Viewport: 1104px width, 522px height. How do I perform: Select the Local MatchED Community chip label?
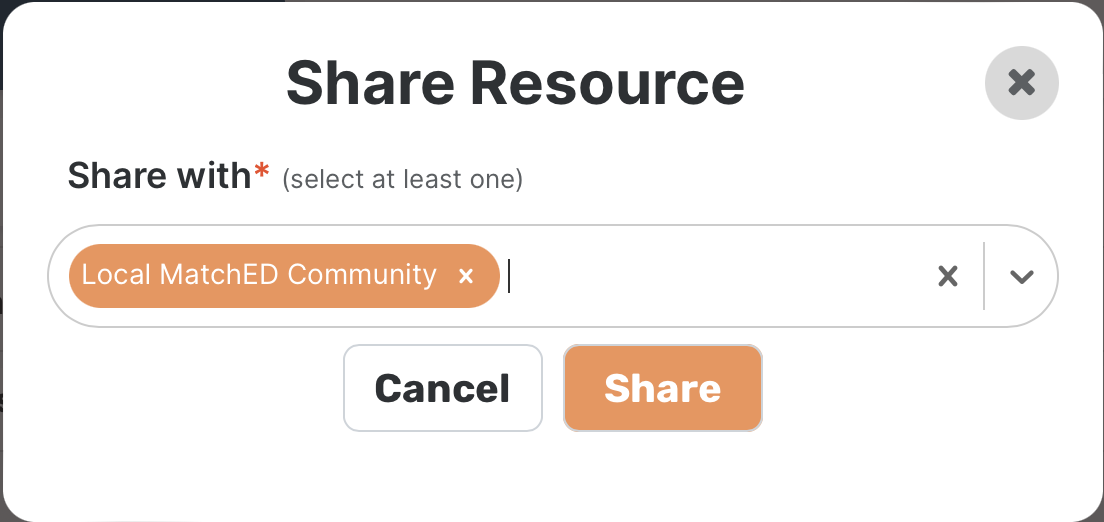(x=259, y=275)
